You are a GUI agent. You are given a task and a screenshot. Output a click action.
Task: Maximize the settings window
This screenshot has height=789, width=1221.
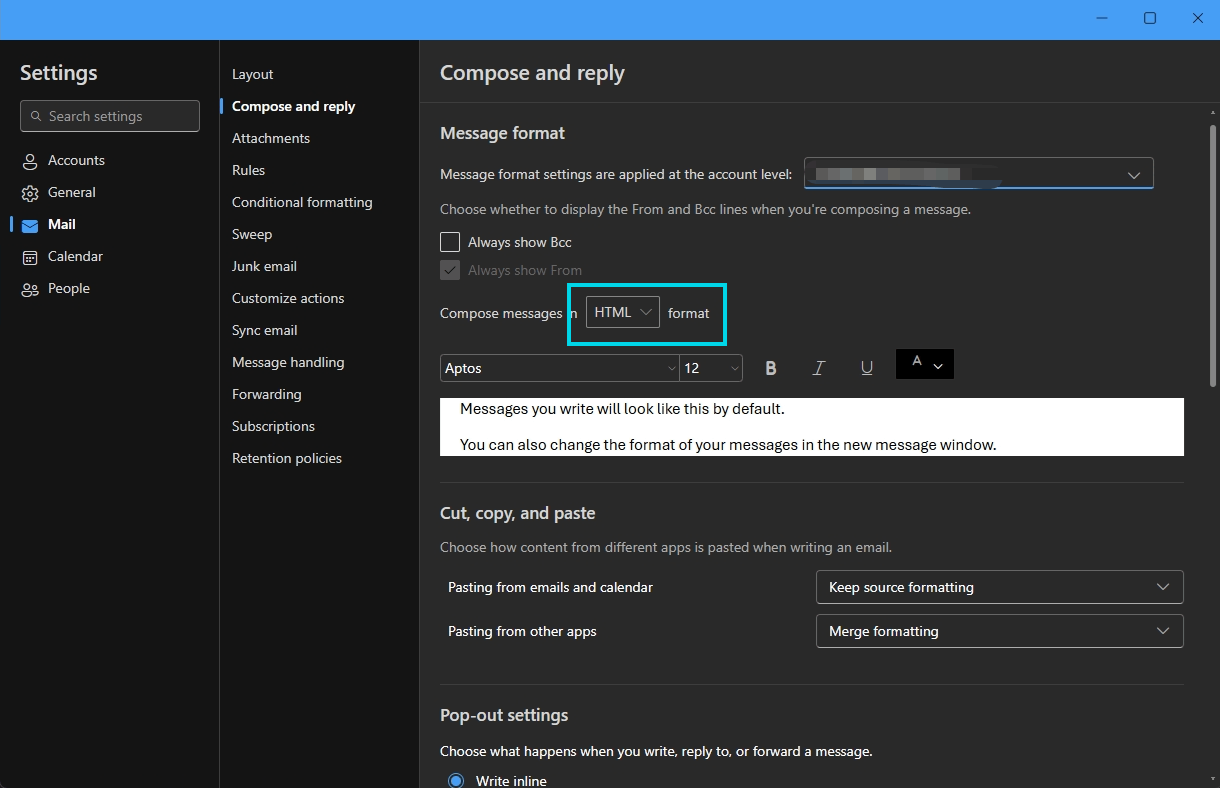click(x=1150, y=18)
